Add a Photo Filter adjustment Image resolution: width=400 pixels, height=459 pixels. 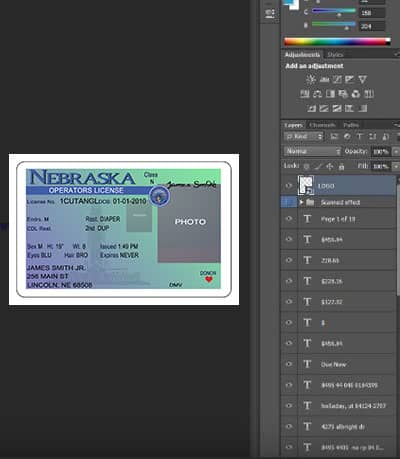(343, 94)
